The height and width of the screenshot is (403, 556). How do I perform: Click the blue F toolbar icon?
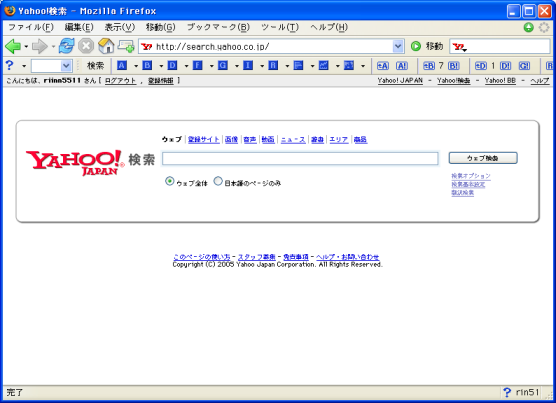[198, 66]
